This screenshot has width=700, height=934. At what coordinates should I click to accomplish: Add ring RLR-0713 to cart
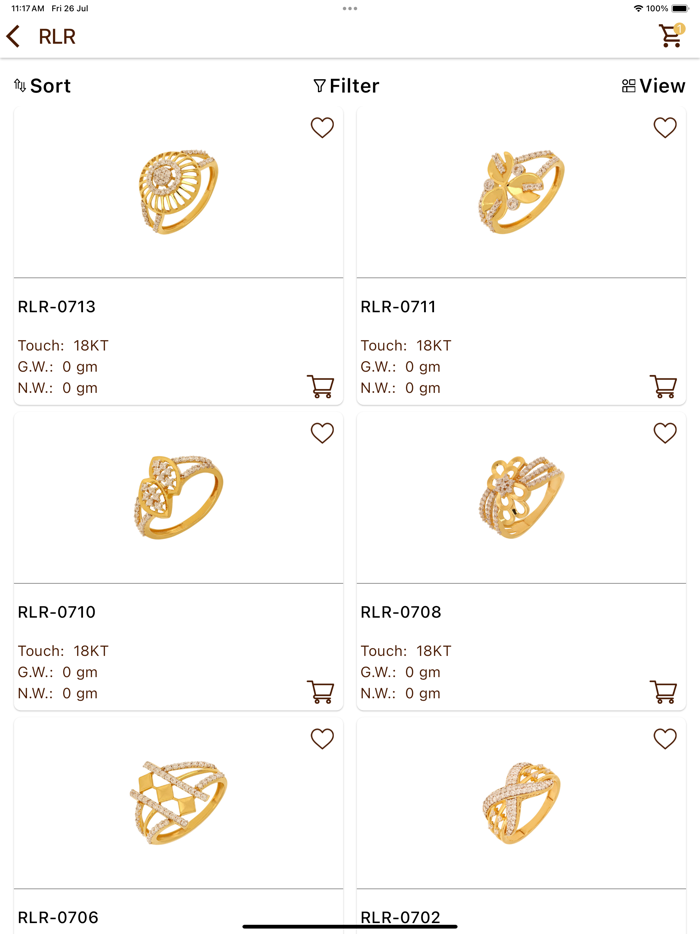click(x=321, y=387)
